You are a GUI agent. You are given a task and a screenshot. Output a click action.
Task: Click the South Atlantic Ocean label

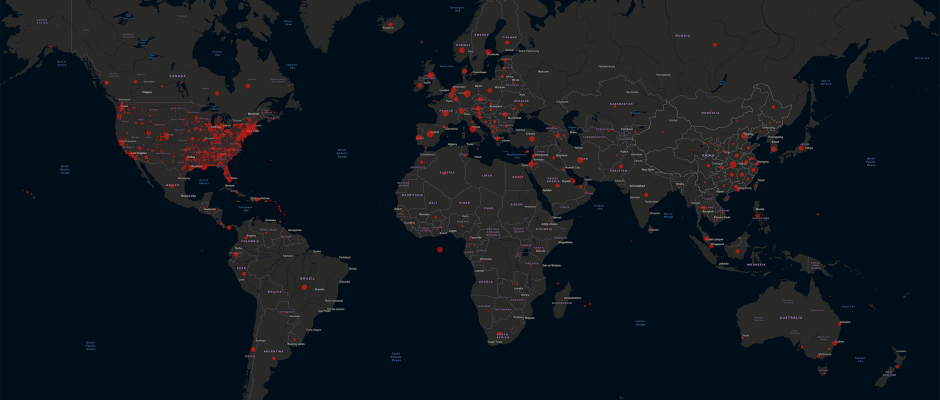pos(396,354)
